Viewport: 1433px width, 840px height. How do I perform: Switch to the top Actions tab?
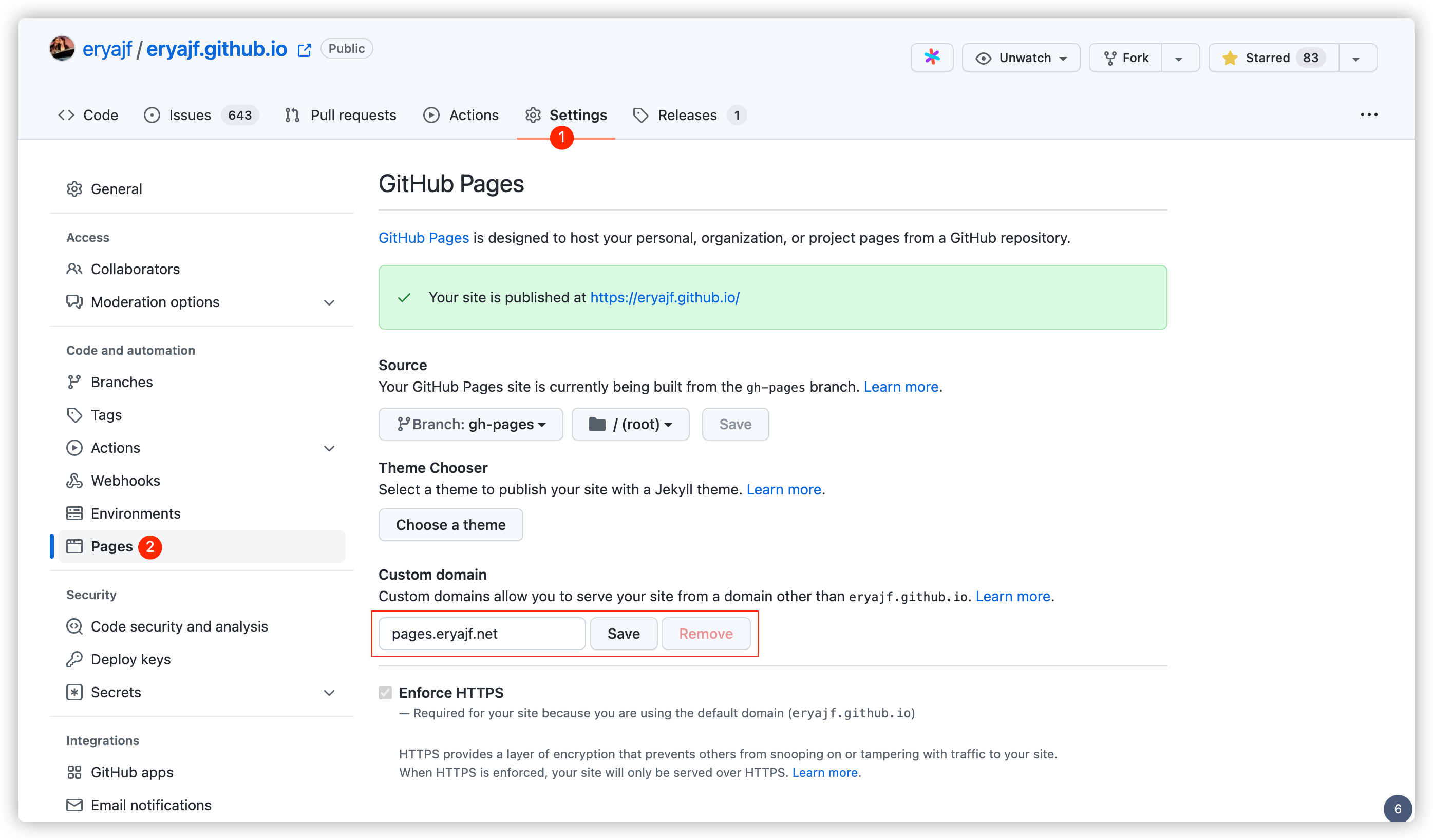coord(461,115)
